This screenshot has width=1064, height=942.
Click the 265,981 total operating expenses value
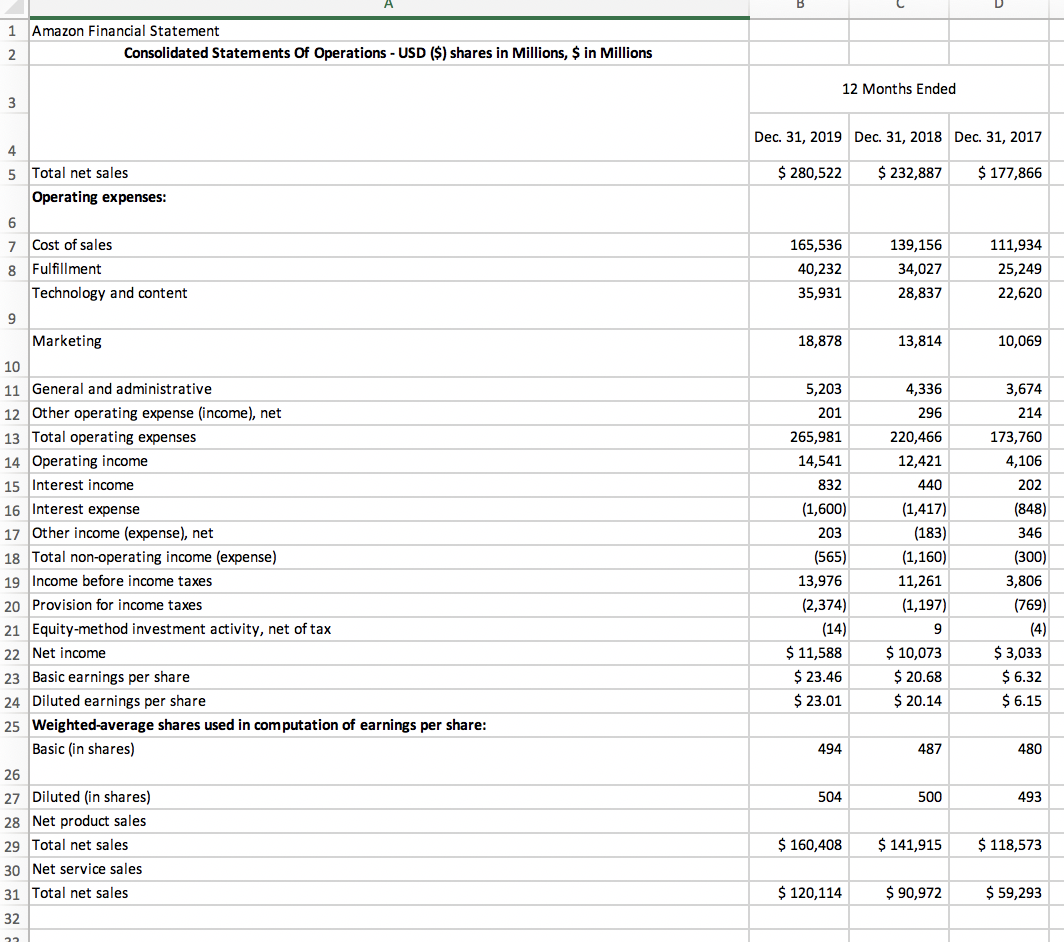tap(816, 437)
